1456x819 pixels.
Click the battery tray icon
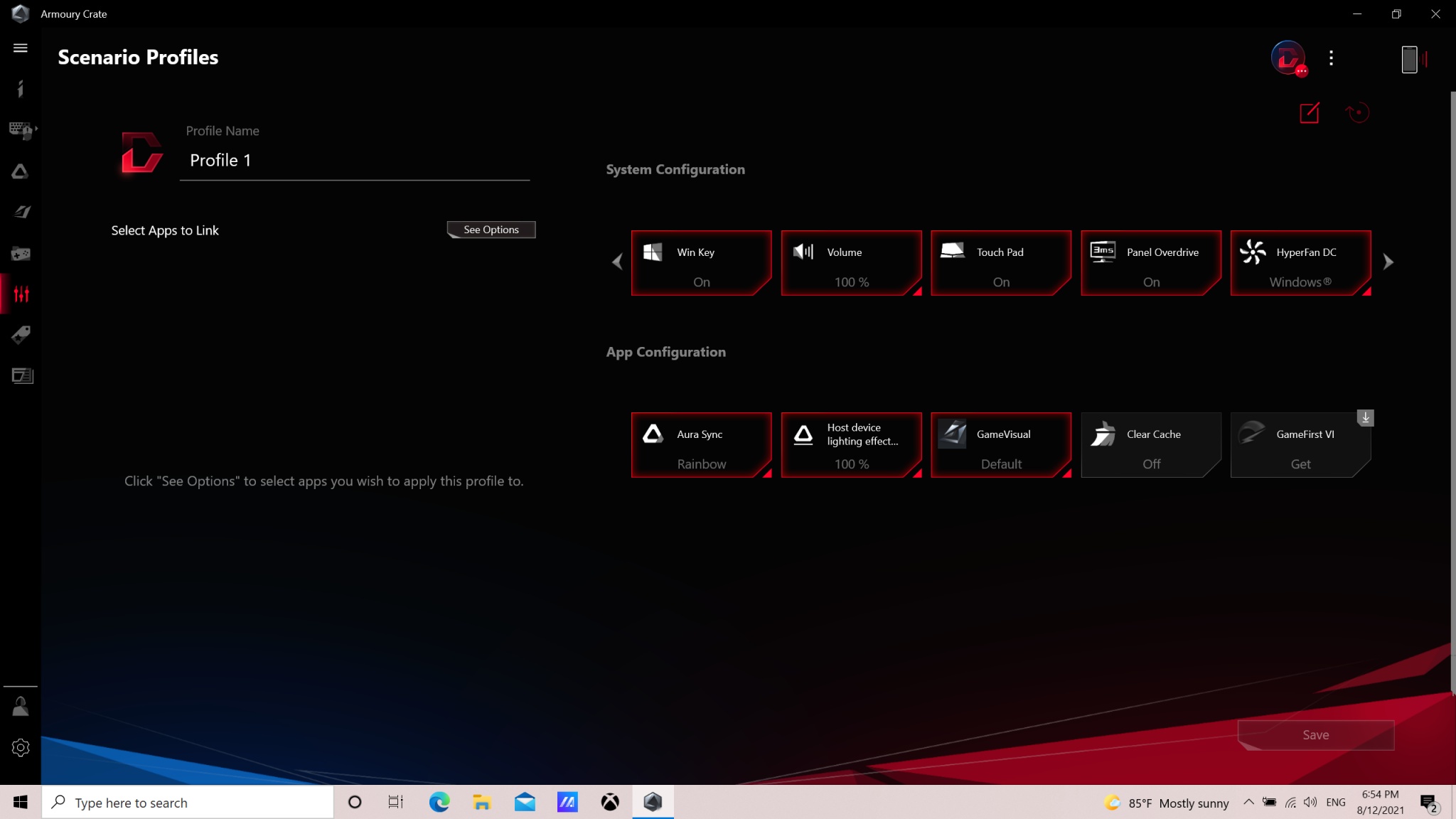1269,803
